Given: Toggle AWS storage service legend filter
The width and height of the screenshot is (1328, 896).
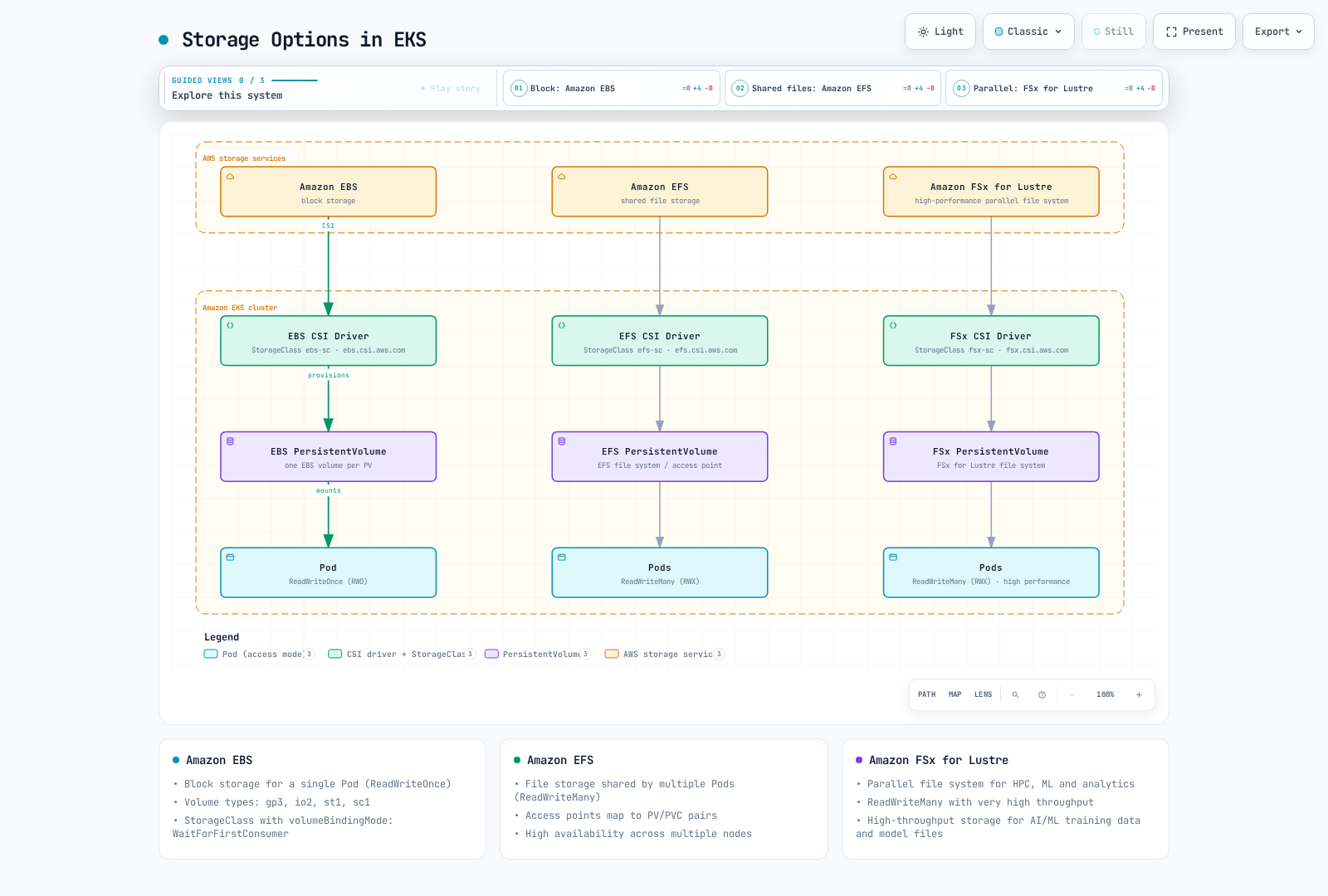Looking at the screenshot, I should (665, 654).
